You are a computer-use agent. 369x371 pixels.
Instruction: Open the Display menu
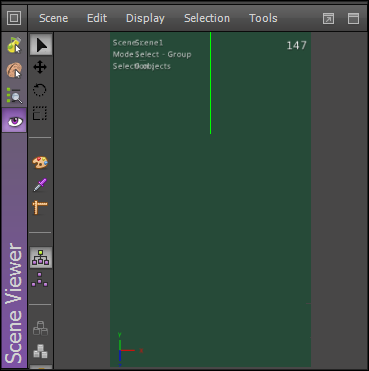(x=145, y=18)
